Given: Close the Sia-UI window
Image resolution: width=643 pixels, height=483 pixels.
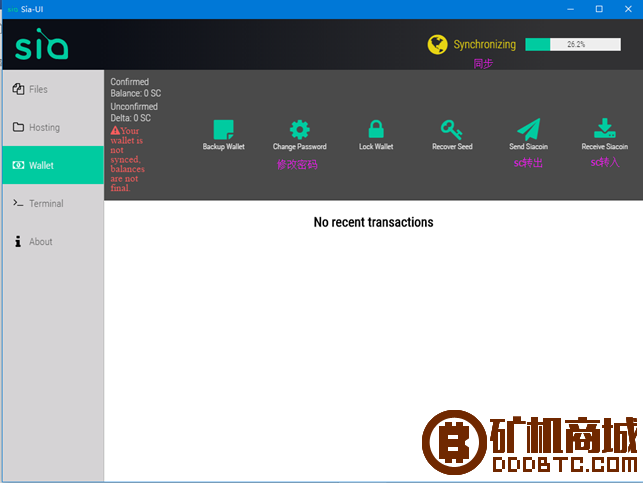Looking at the screenshot, I should (628, 9).
